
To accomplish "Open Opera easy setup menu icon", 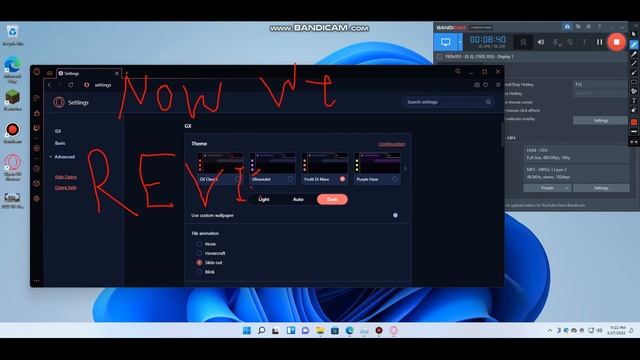I will coord(498,85).
